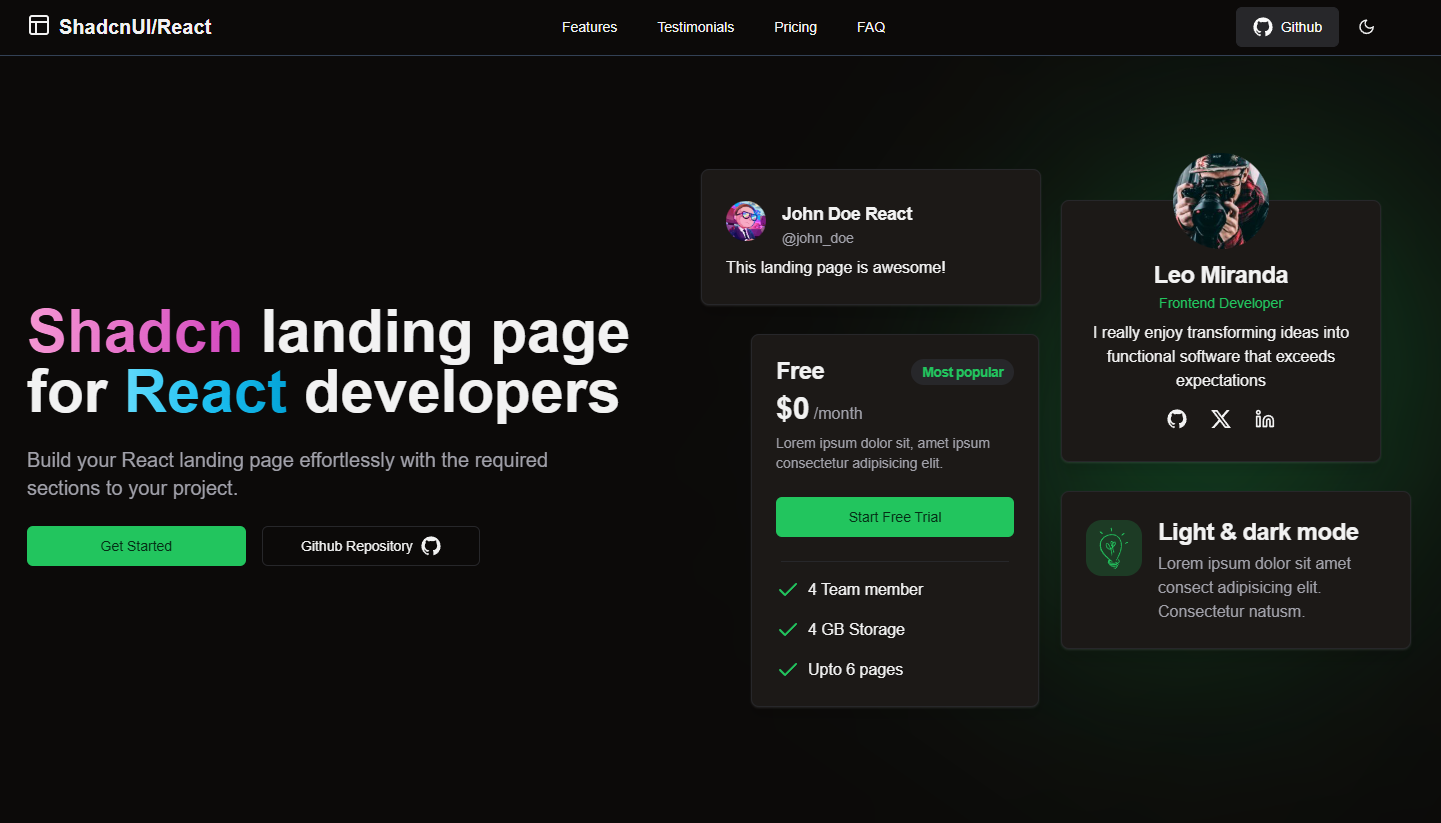Open Leo Miranda's LinkedIn profile icon
The image size is (1441, 823).
[1265, 419]
